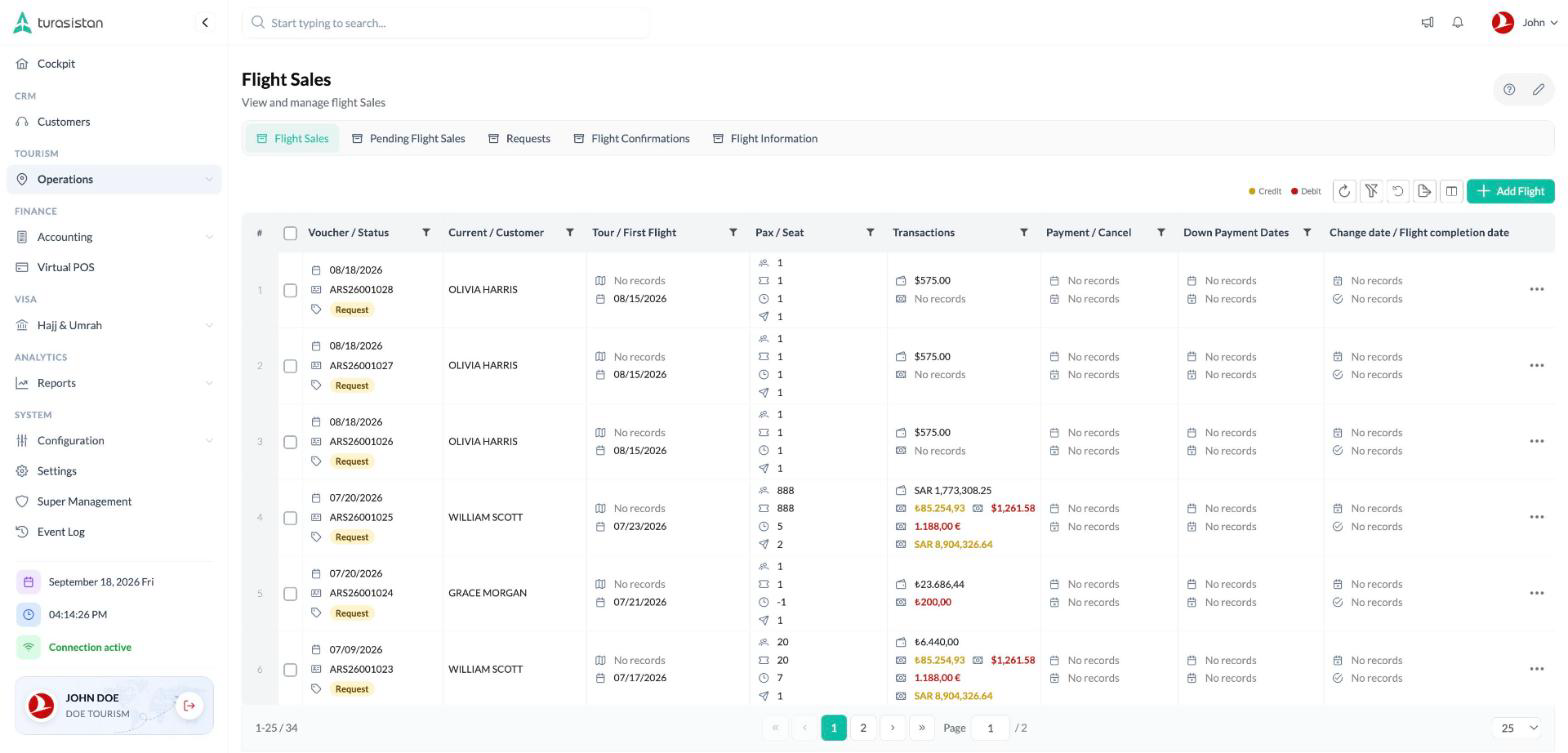Screen dimensions: 1568x753
Task: Select the checkbox for row ARS26001027
Action: tap(290, 366)
